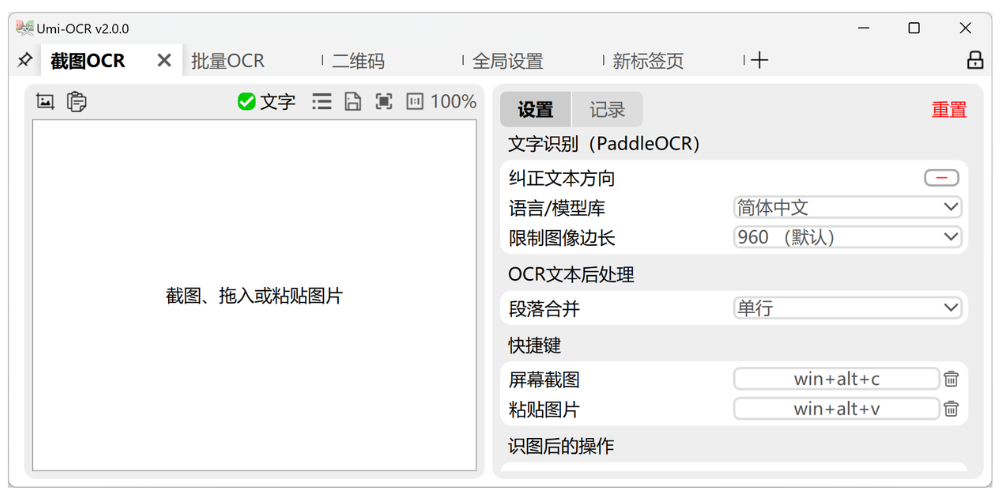1000x500 pixels.
Task: Open the 段落合并 dropdown
Action: (x=847, y=308)
